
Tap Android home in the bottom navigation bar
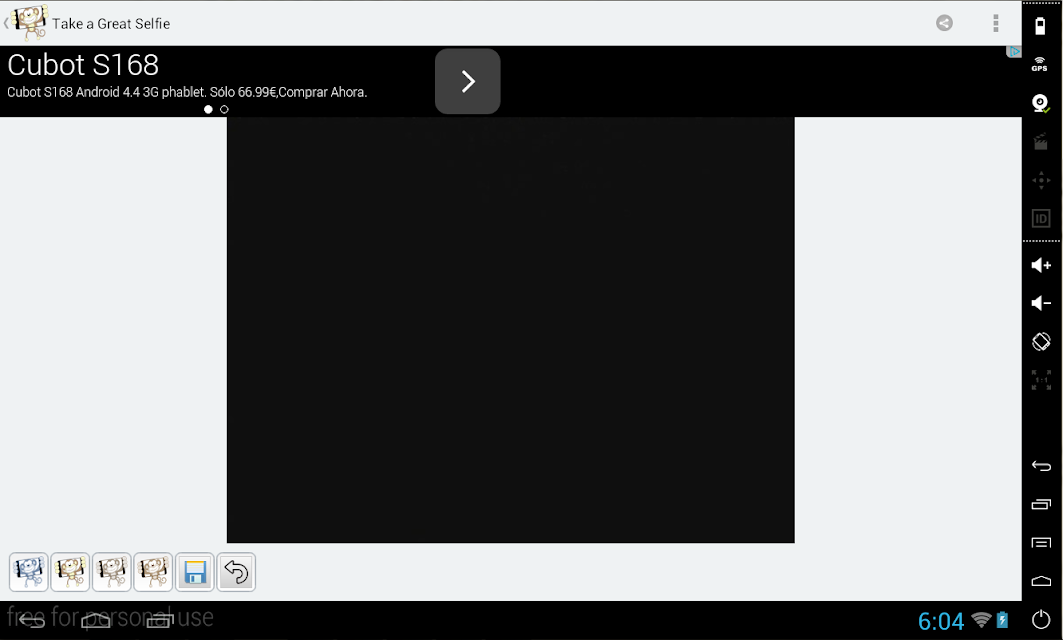coord(96,620)
